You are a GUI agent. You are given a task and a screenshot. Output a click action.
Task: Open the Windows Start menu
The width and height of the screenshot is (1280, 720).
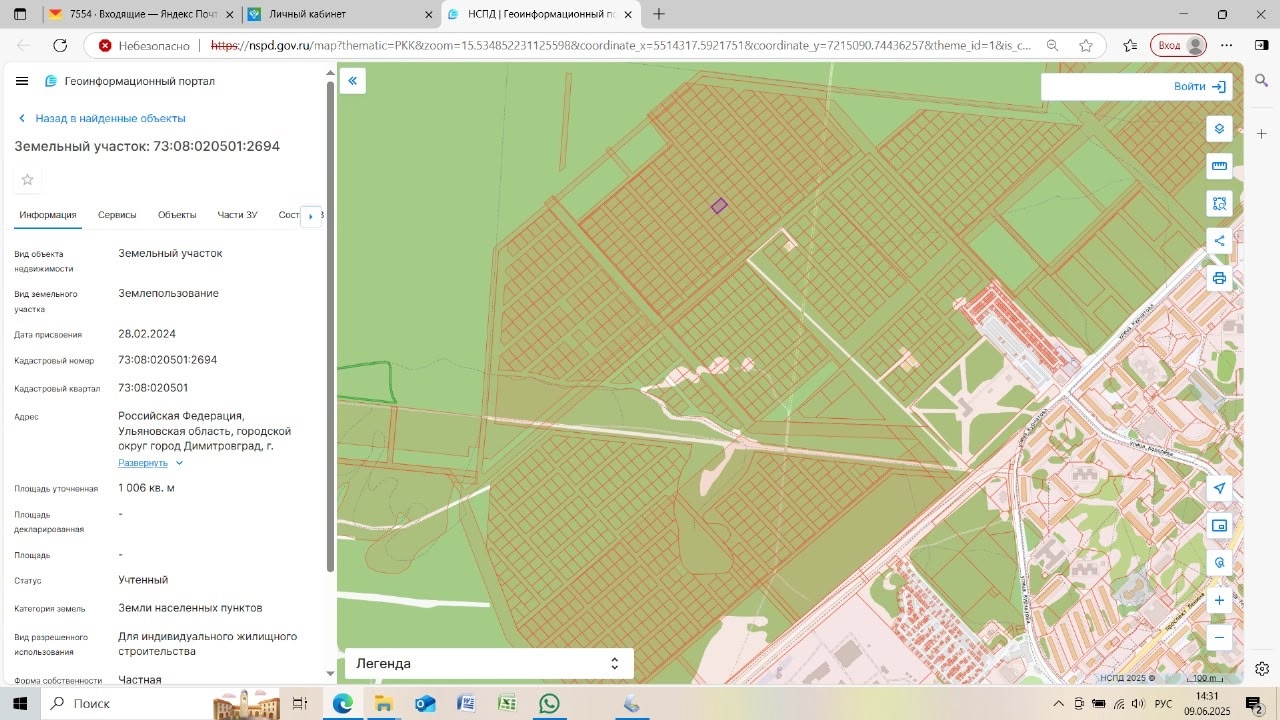19,704
